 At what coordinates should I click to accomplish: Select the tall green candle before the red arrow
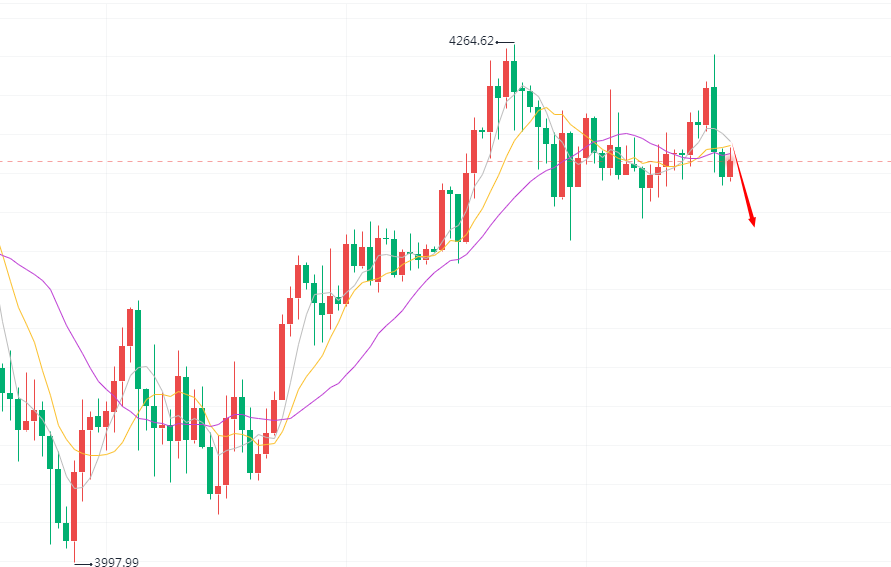(714, 120)
